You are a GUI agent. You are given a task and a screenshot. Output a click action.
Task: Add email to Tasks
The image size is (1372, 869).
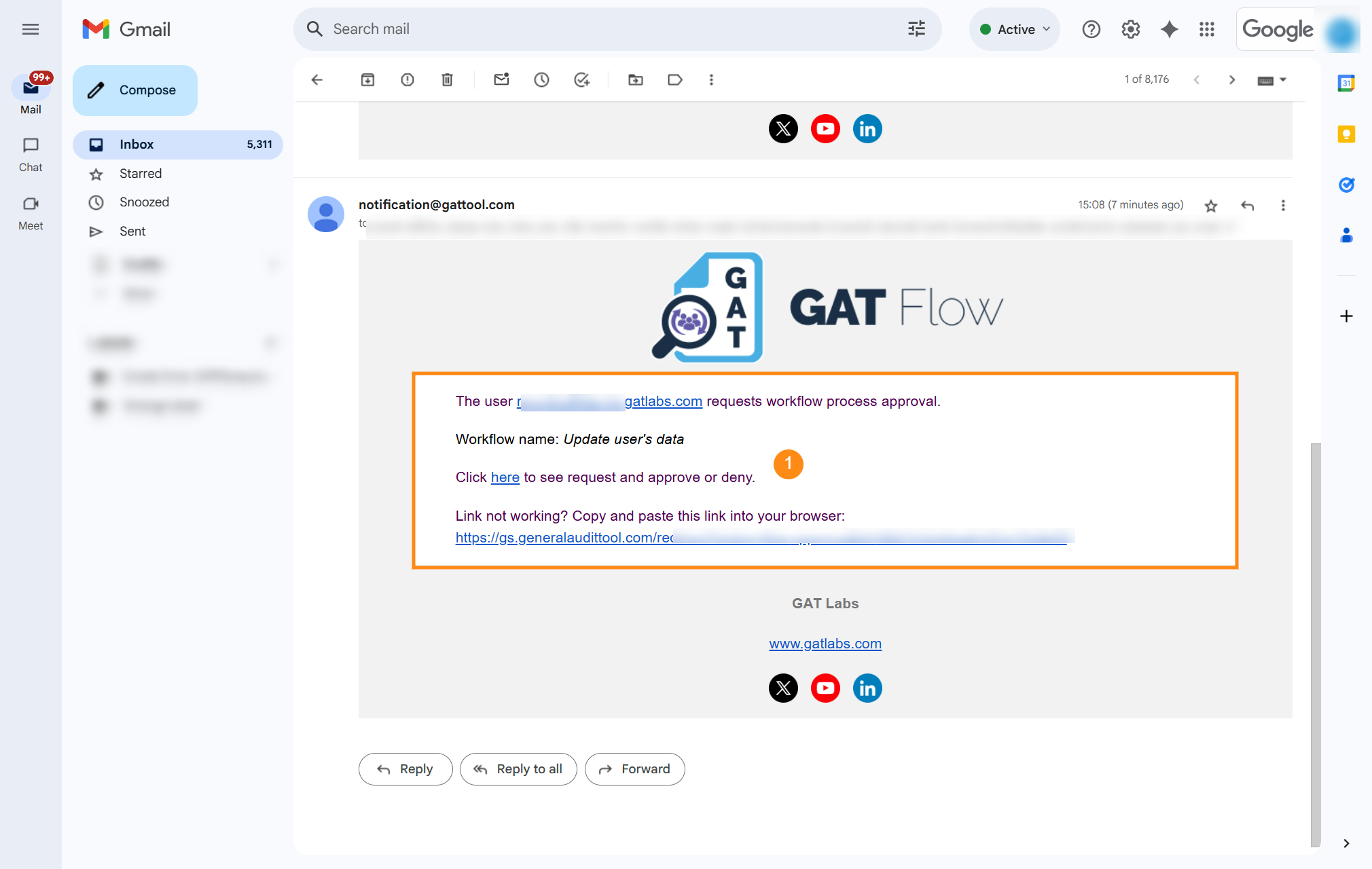[581, 80]
